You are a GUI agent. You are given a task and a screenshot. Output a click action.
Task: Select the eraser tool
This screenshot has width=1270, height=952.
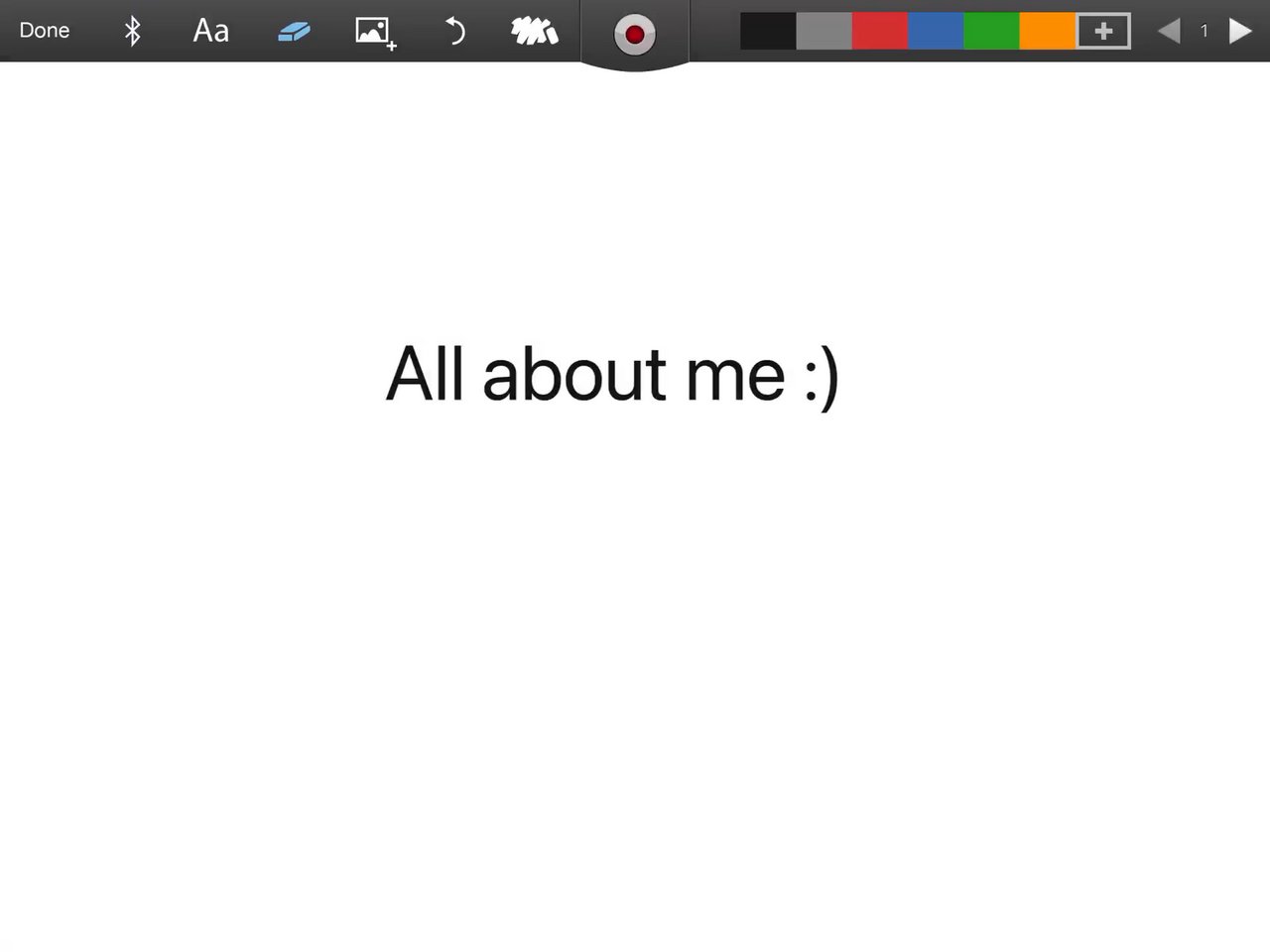[294, 32]
